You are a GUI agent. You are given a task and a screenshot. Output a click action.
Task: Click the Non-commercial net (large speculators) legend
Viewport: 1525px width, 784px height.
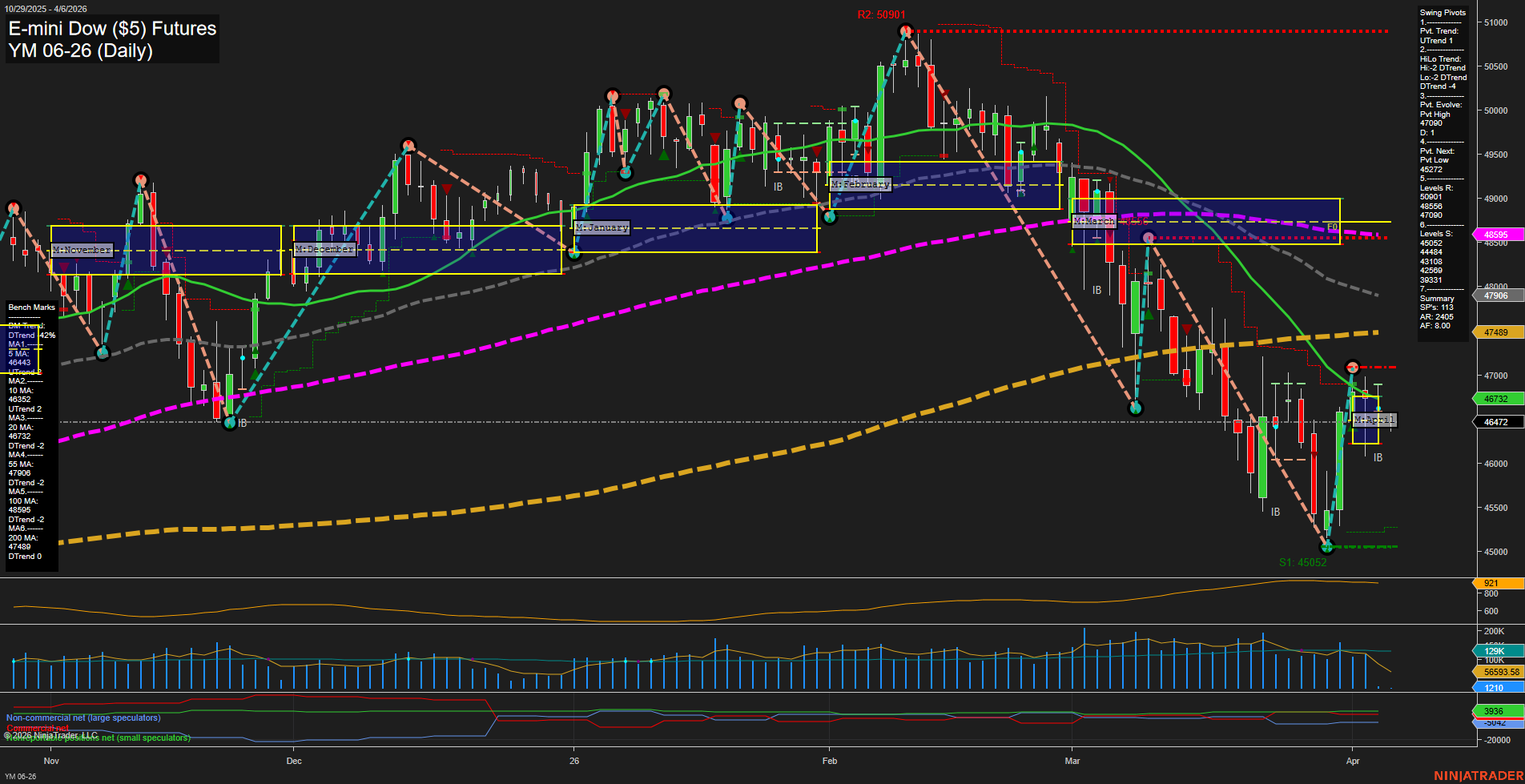[x=83, y=718]
